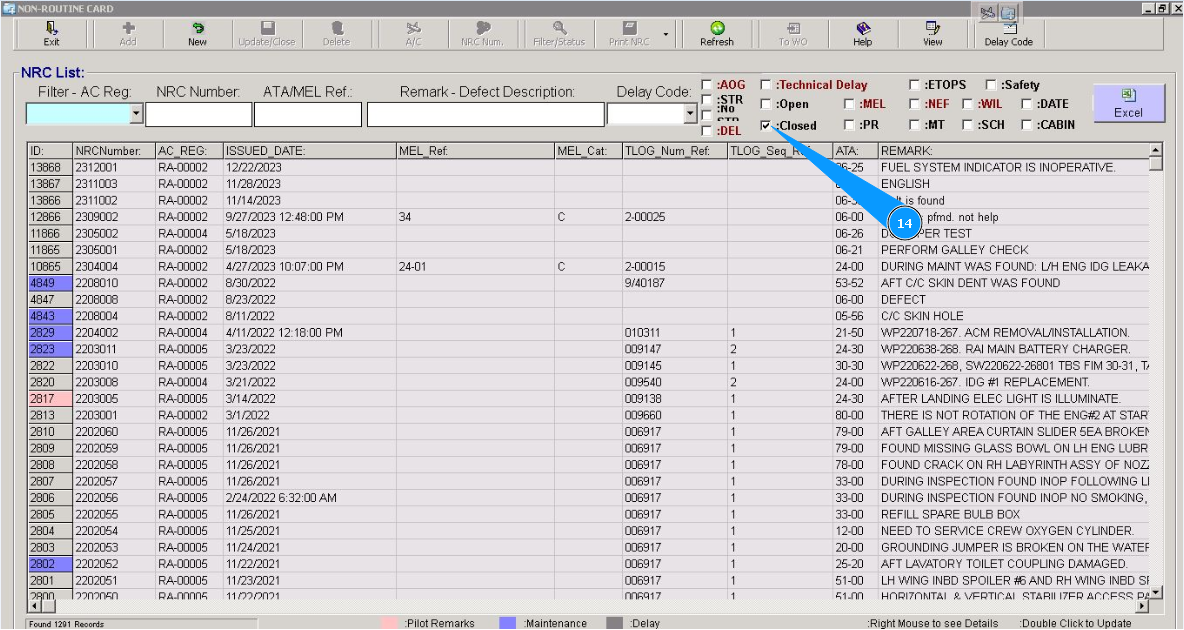The height and width of the screenshot is (630, 1184).
Task: Click the Remark - Defect Description field
Action: point(486,114)
